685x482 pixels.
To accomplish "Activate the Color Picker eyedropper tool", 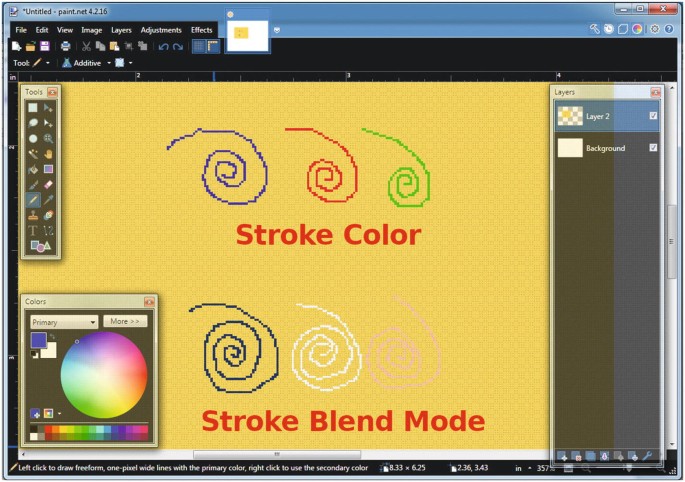I will 48,200.
